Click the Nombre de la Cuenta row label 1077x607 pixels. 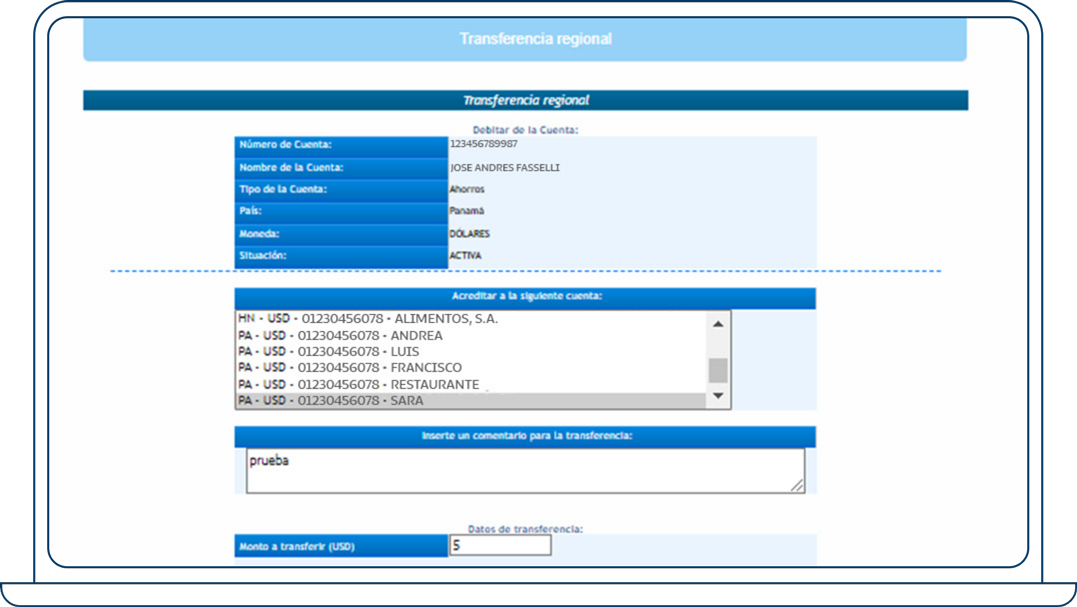click(300, 167)
